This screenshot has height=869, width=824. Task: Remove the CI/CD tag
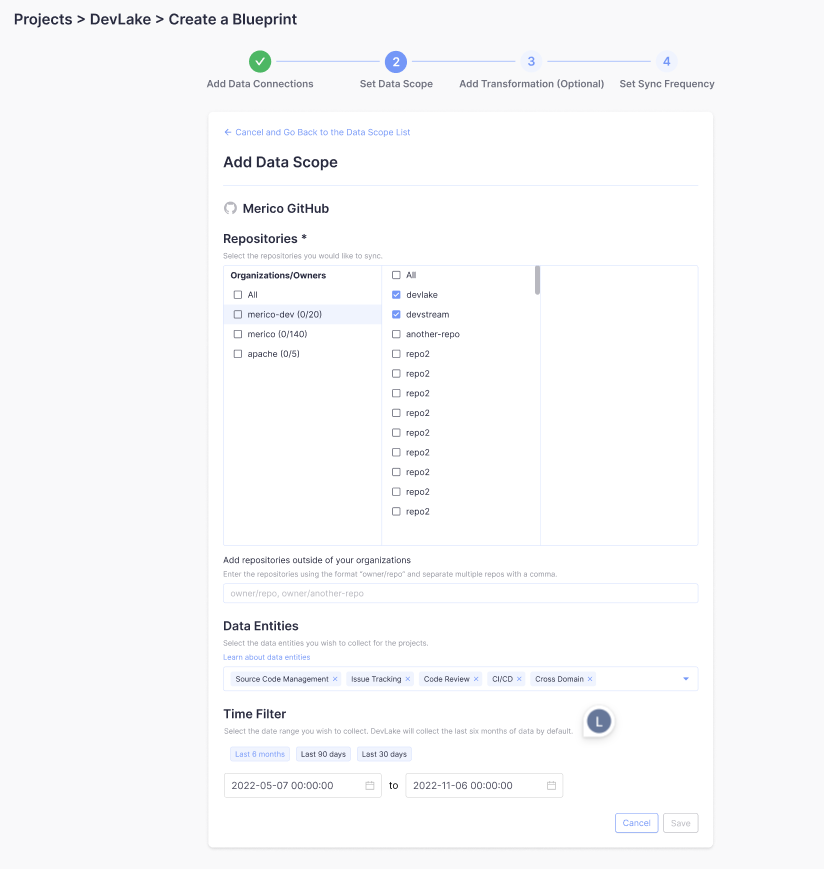[519, 679]
